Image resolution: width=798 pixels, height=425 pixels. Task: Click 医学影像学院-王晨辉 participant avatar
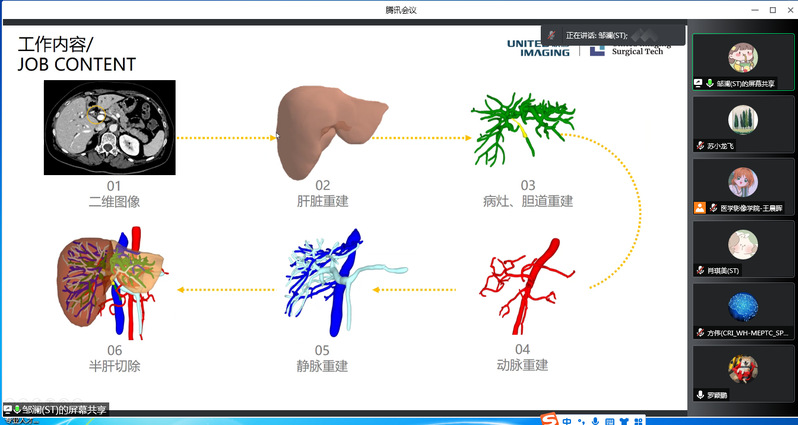pyautogui.click(x=742, y=181)
